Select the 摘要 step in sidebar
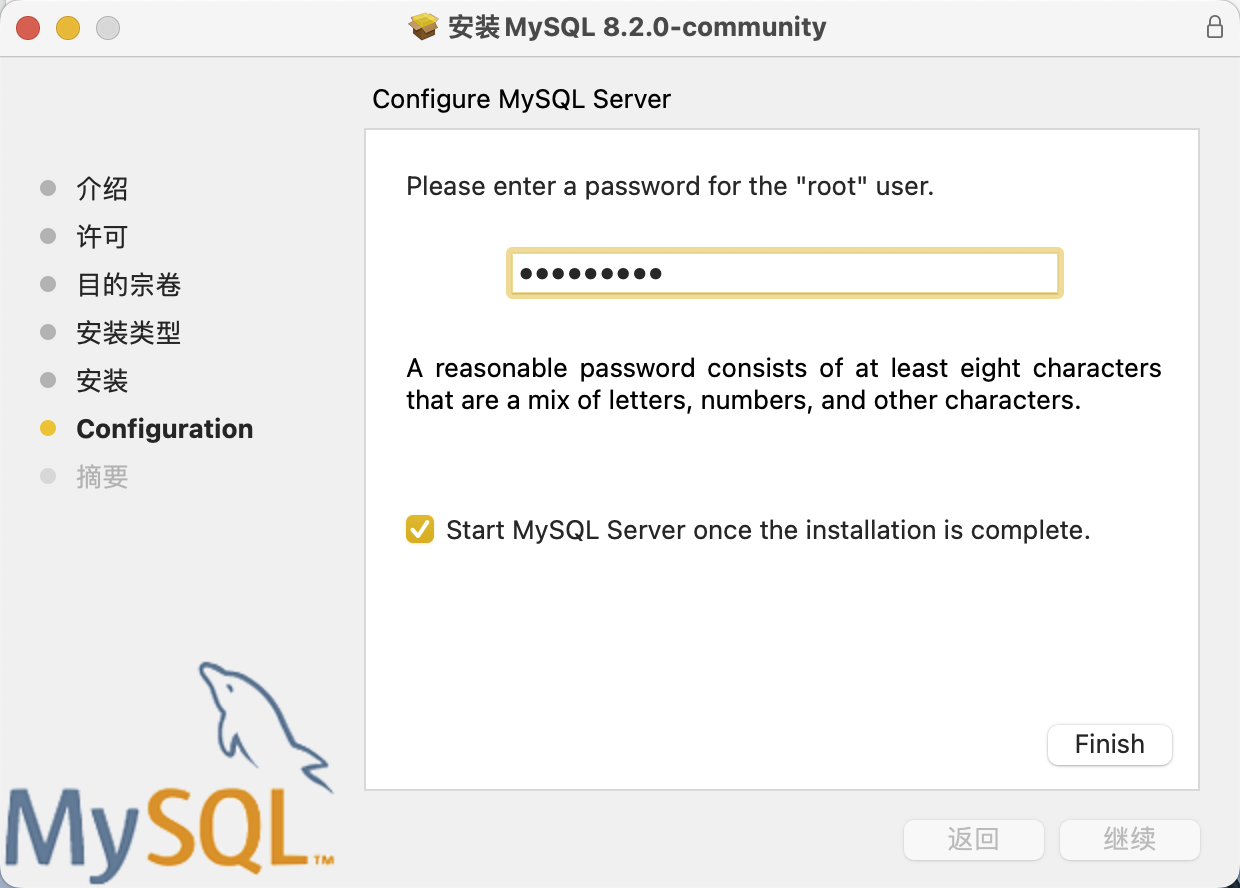 coord(102,477)
